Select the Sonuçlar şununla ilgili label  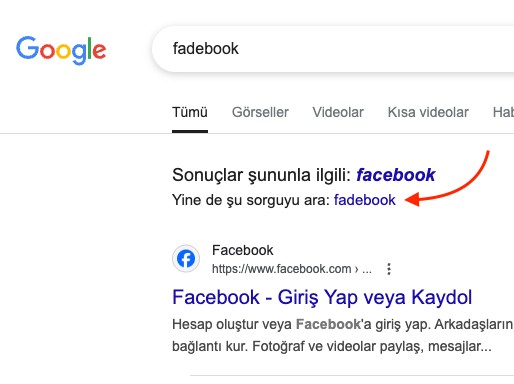[x=261, y=175]
